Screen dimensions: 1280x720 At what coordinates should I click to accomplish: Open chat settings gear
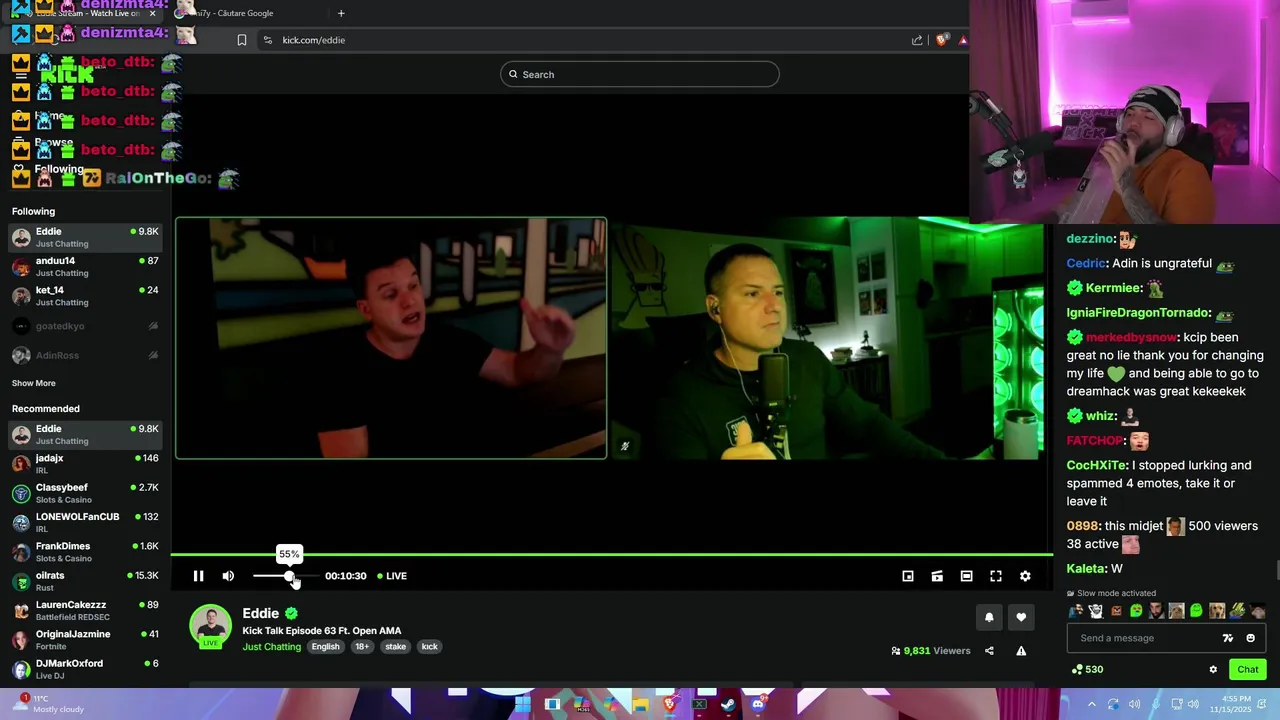[x=1213, y=670]
